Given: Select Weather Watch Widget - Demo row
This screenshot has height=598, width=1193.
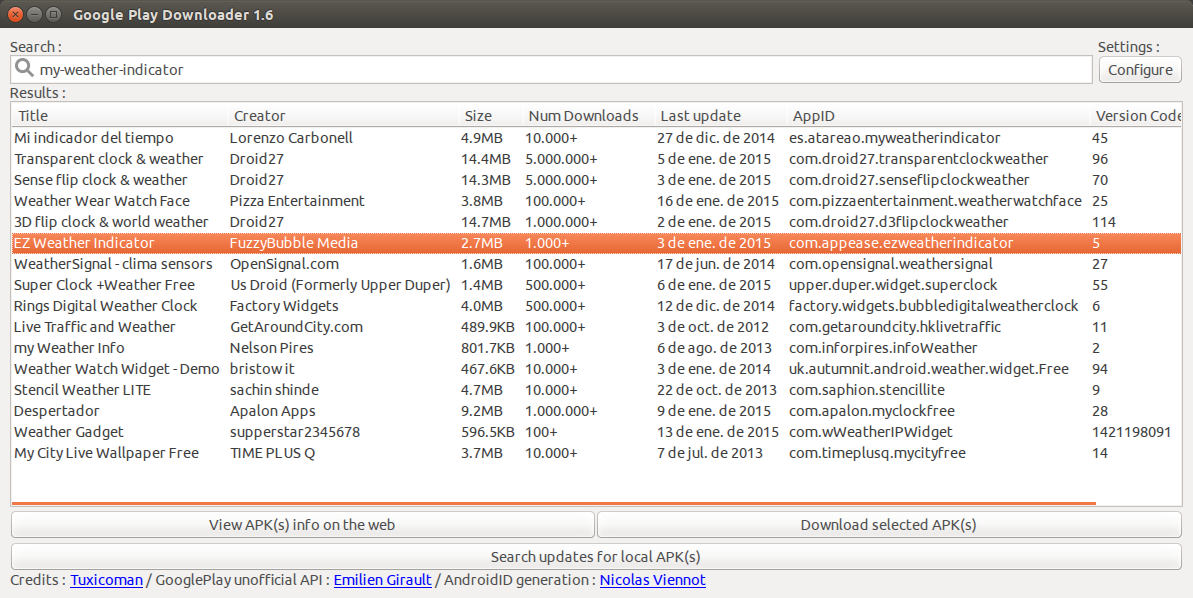Looking at the screenshot, I should (596, 369).
